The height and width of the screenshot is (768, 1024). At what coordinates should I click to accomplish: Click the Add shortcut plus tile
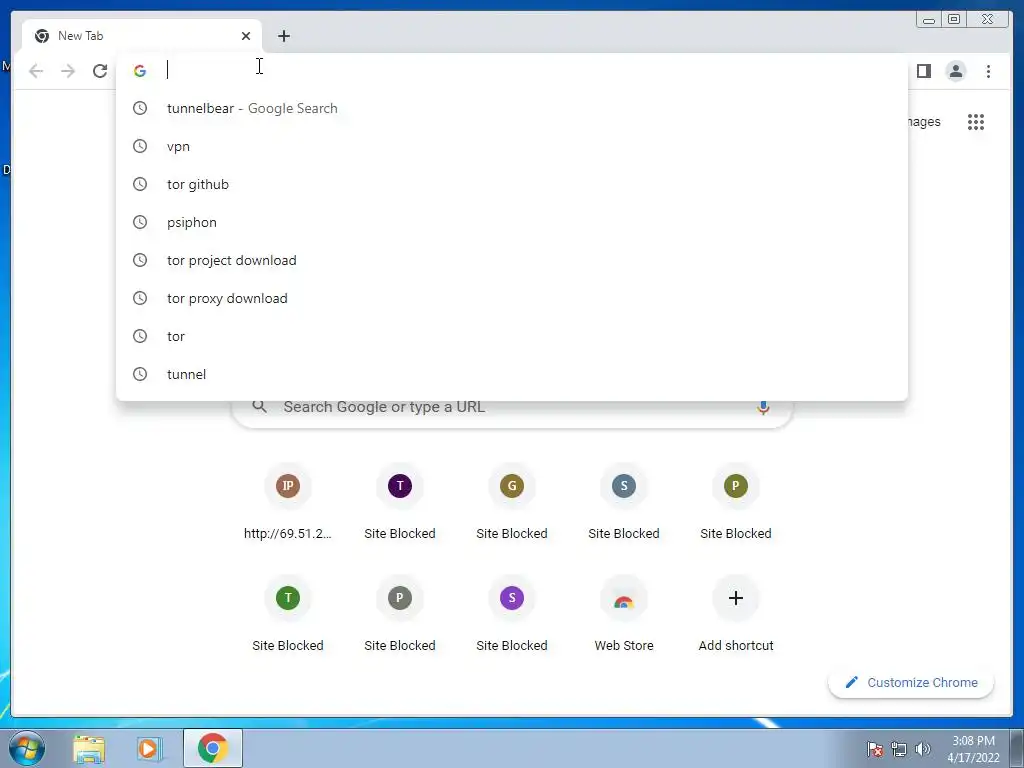point(735,615)
